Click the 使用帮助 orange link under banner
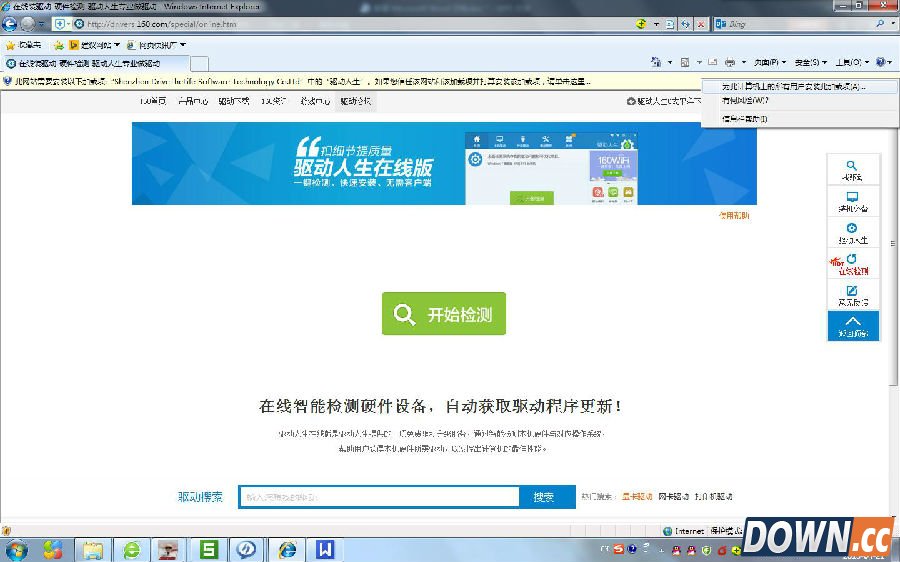Image resolution: width=900 pixels, height=562 pixels. click(734, 215)
